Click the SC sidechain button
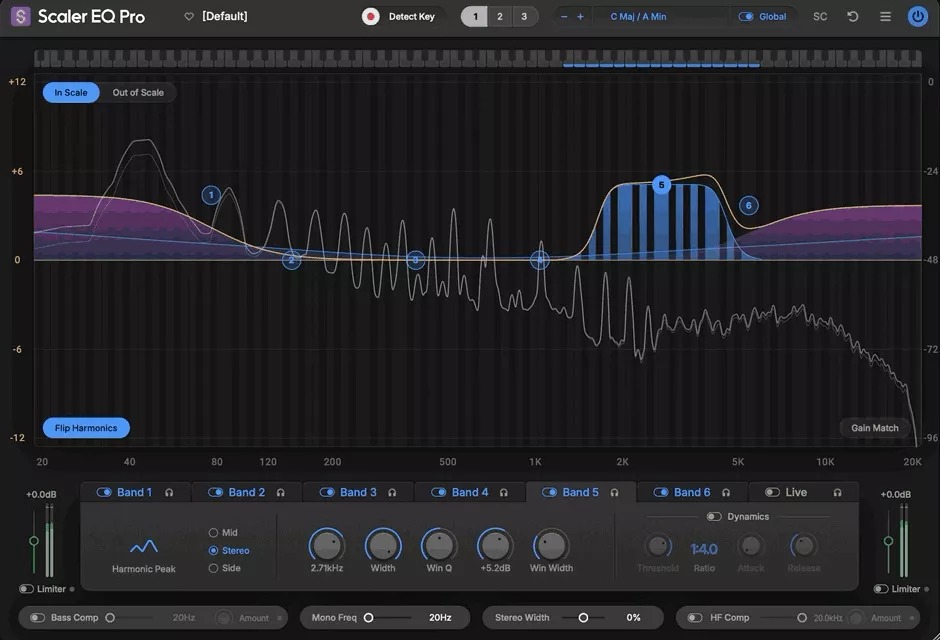The width and height of the screenshot is (940, 640). (x=820, y=17)
